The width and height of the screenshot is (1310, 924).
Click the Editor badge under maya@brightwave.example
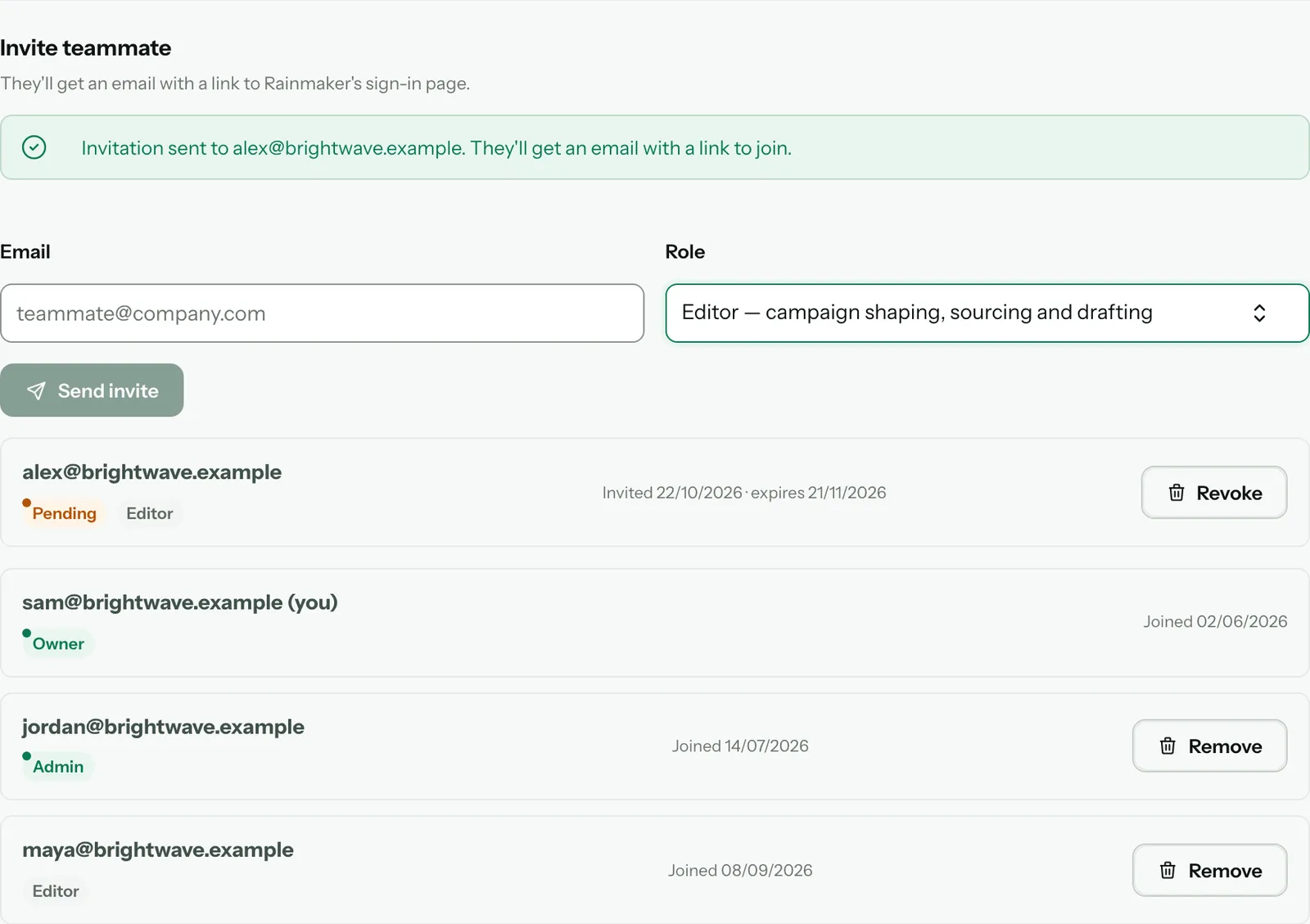click(56, 890)
